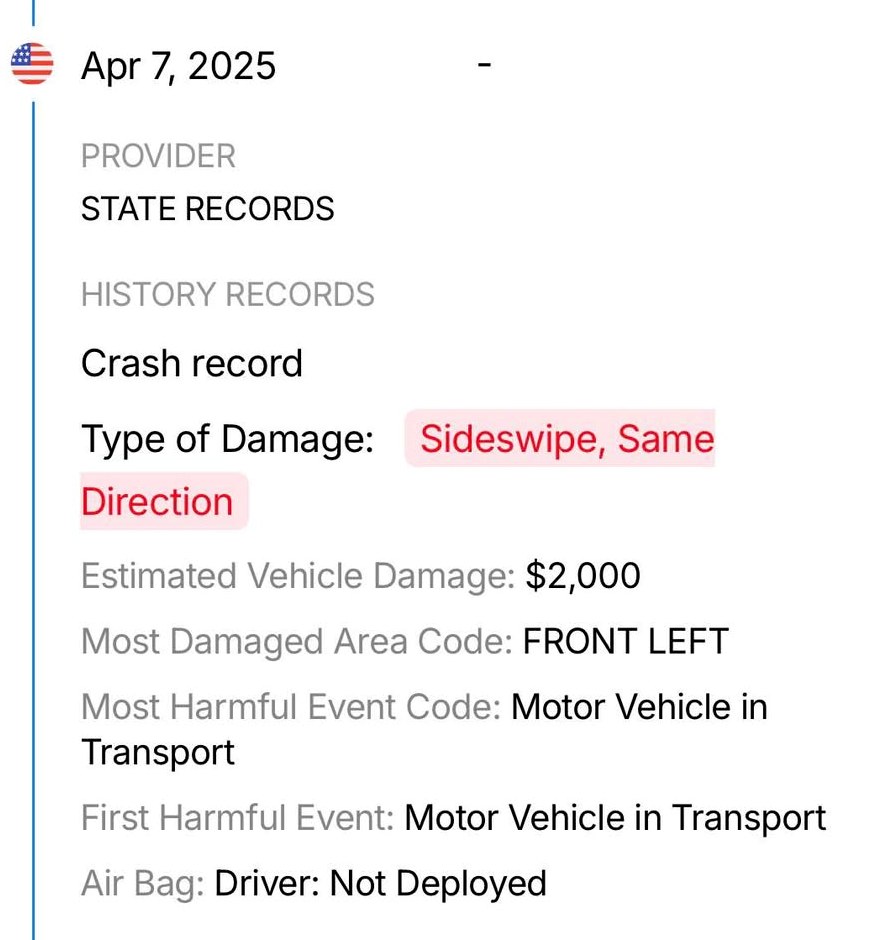This screenshot has height=940, width=876.
Task: Click the Type of Damage label
Action: click(x=227, y=439)
